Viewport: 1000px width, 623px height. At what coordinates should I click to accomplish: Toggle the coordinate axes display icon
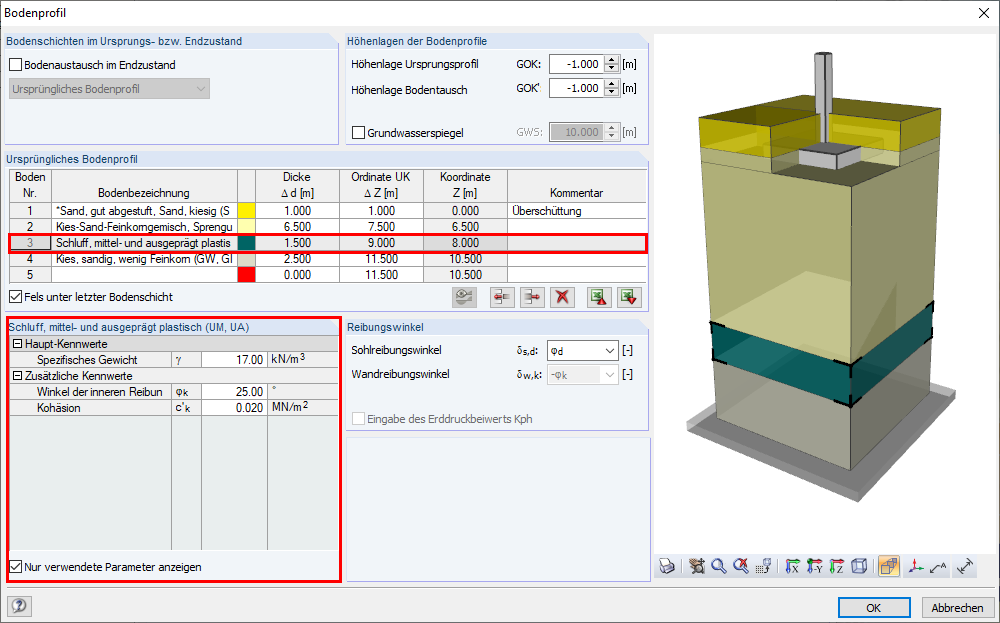pyautogui.click(x=916, y=566)
